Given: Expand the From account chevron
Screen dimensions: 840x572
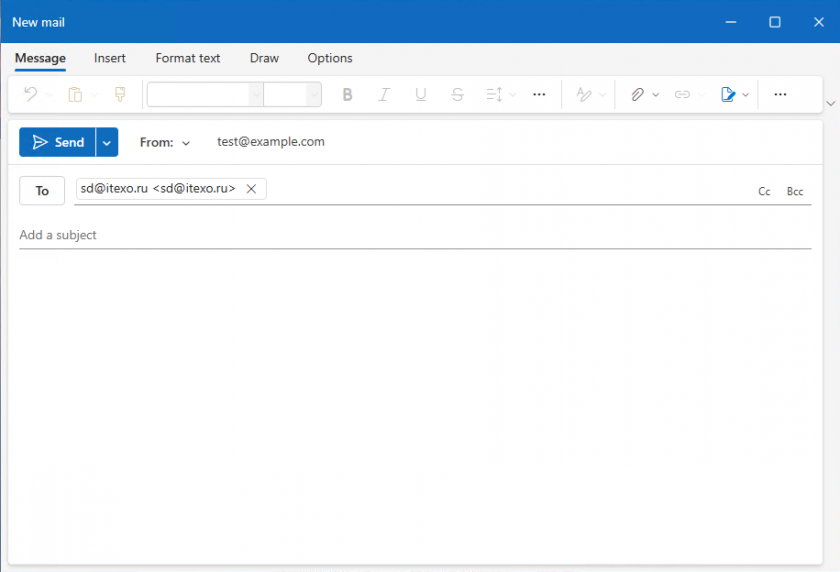Looking at the screenshot, I should pyautogui.click(x=186, y=143).
